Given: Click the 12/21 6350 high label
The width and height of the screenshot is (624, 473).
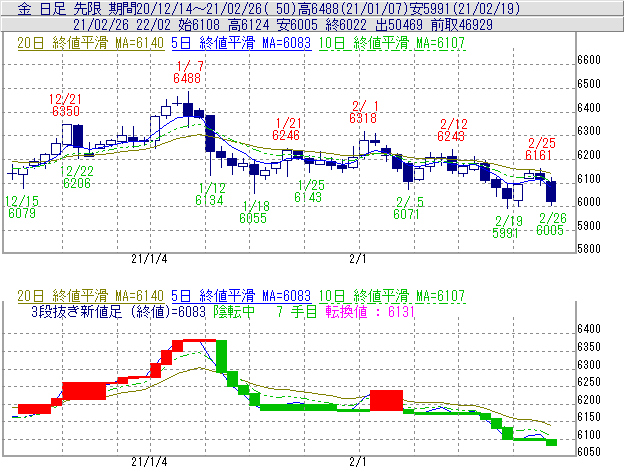Looking at the screenshot, I should [x=66, y=105].
